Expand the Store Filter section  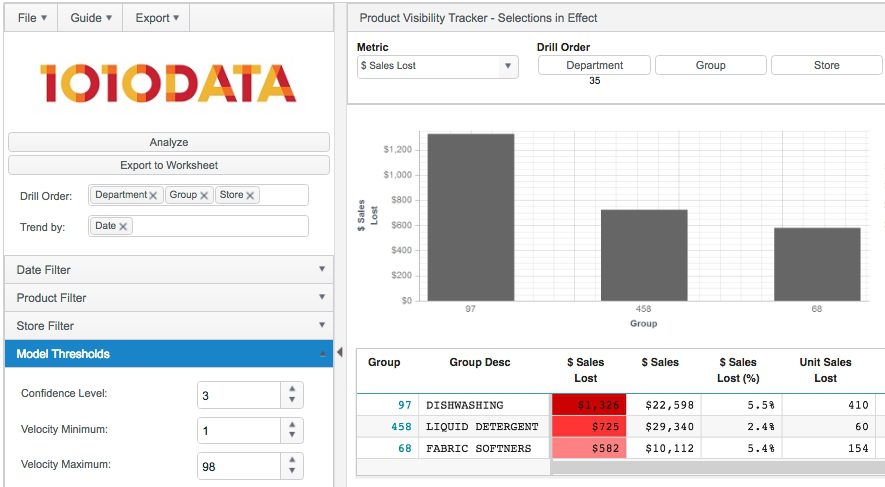click(x=169, y=326)
